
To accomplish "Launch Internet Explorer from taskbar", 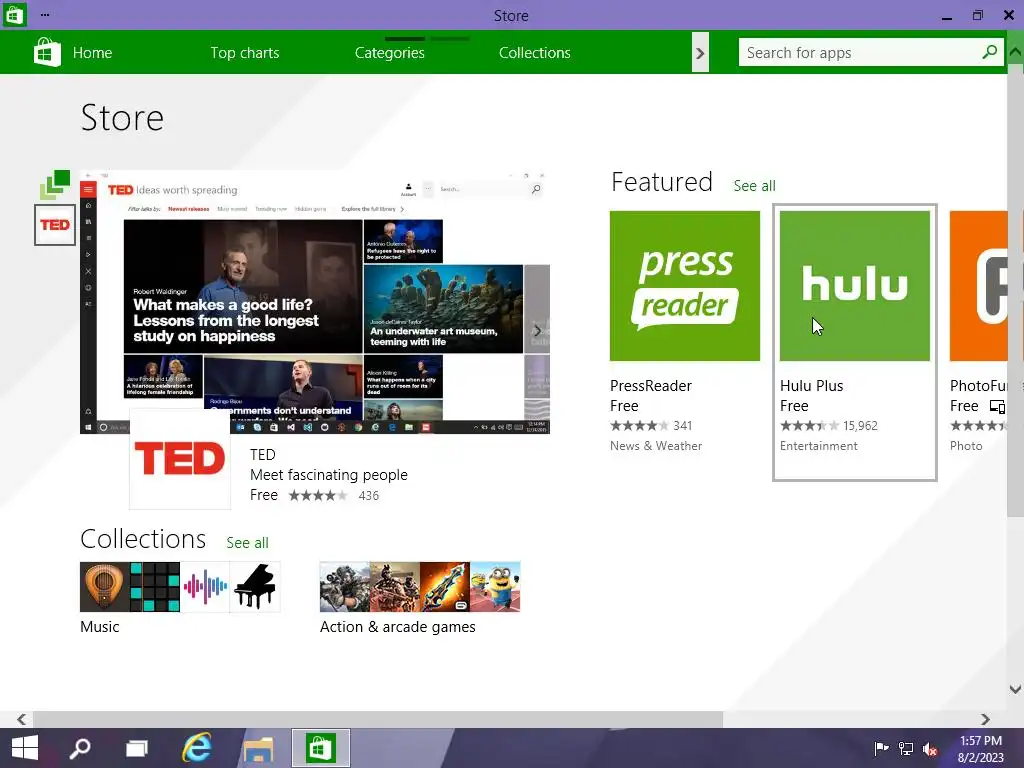I will pos(197,748).
